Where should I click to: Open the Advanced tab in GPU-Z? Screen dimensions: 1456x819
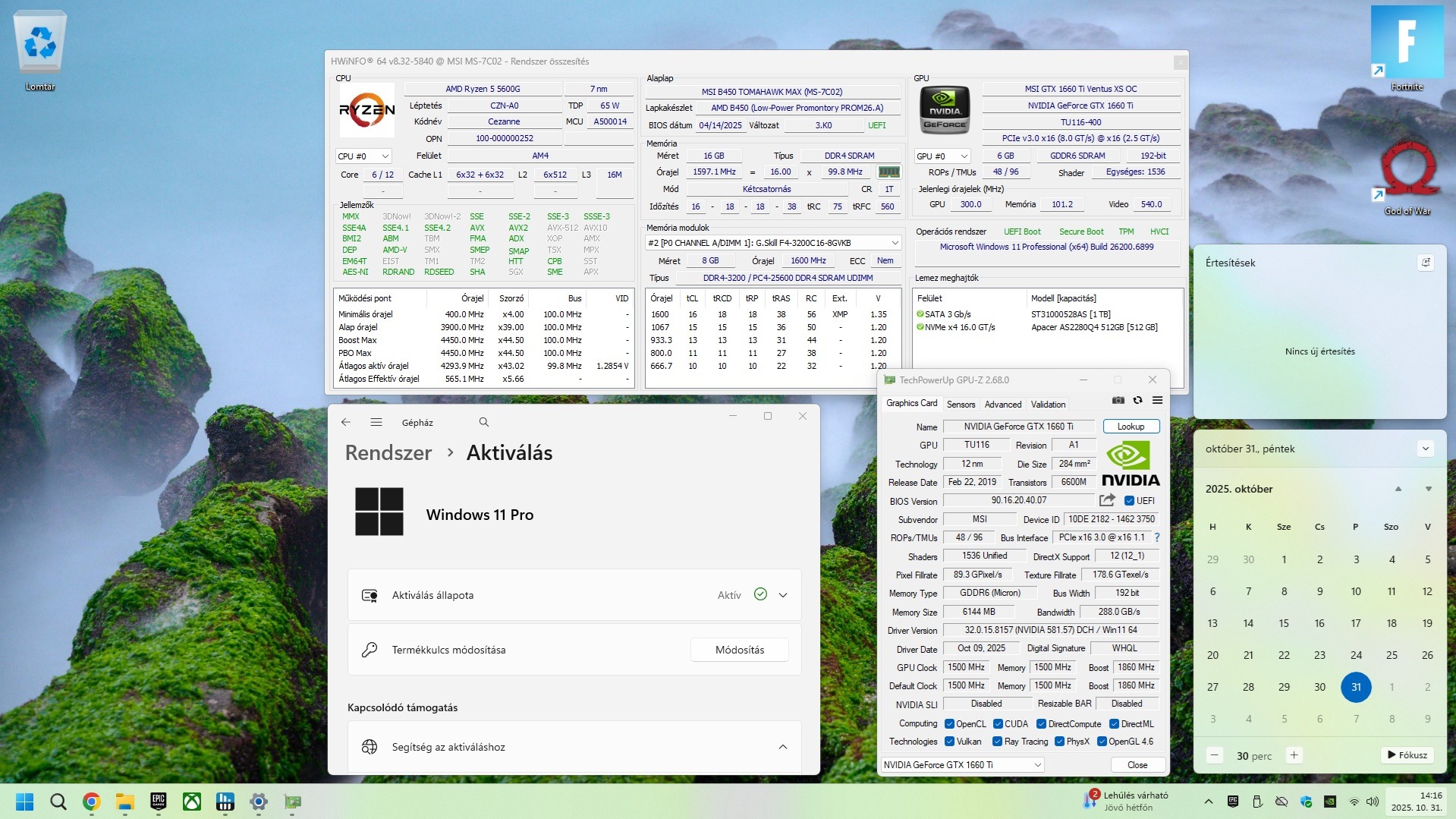pos(1003,405)
